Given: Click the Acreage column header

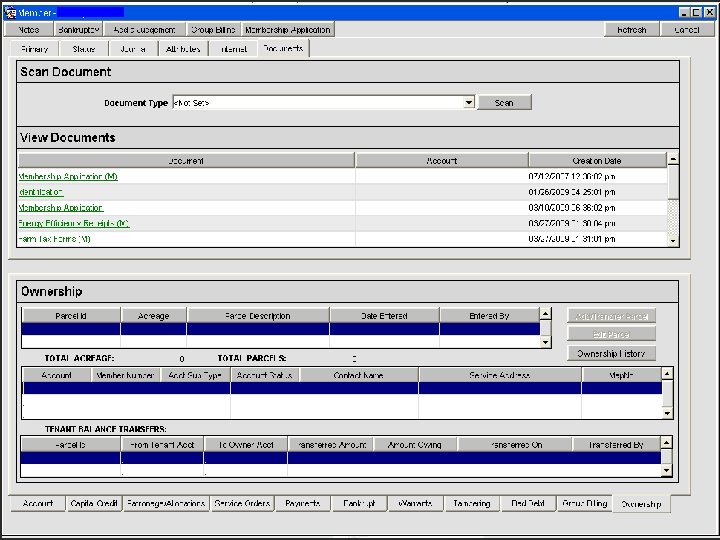Looking at the screenshot, I should click(153, 316).
